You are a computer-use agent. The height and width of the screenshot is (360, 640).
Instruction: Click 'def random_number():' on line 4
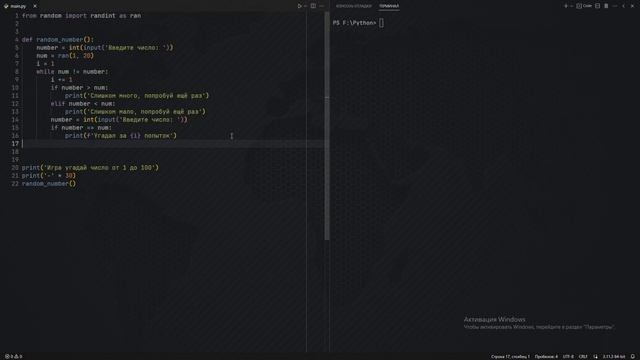pos(58,40)
